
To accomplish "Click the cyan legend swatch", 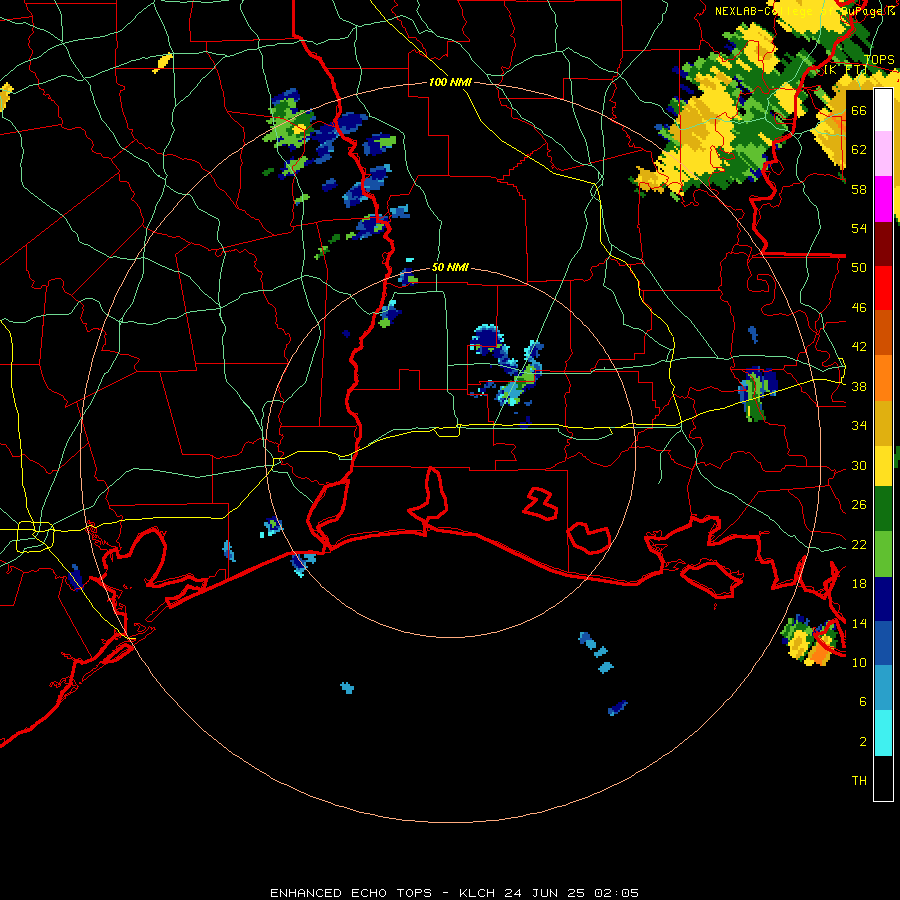I will point(883,733).
